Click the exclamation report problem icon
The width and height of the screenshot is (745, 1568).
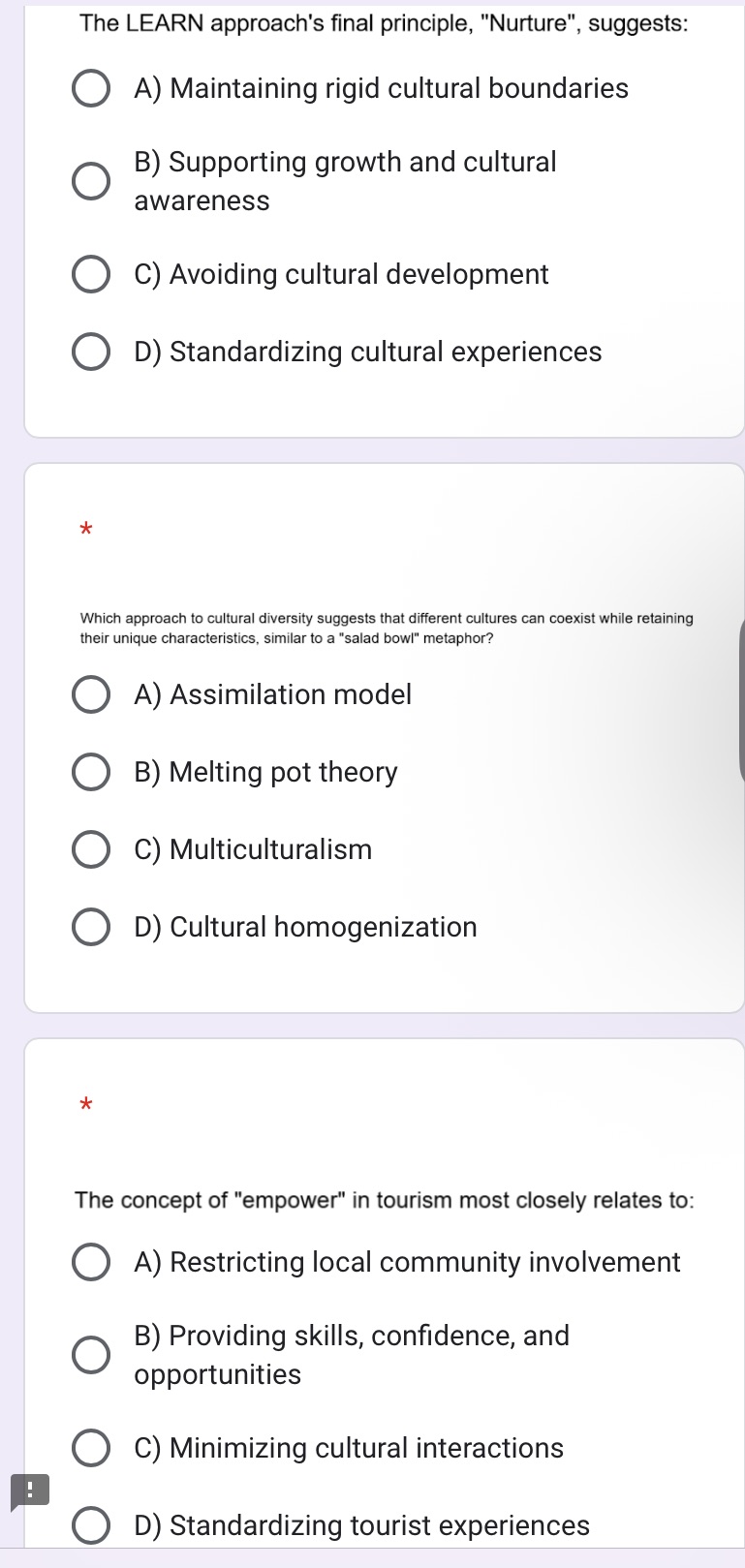pyautogui.click(x=29, y=1491)
